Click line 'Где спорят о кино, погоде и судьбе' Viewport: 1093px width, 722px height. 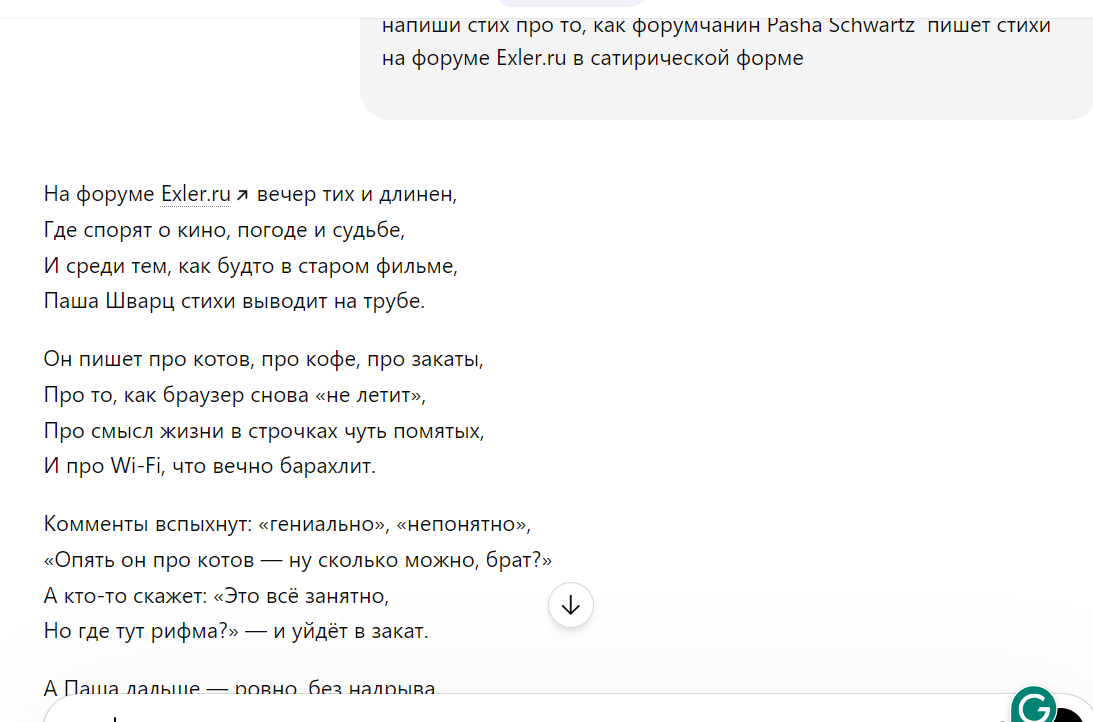[x=224, y=230]
